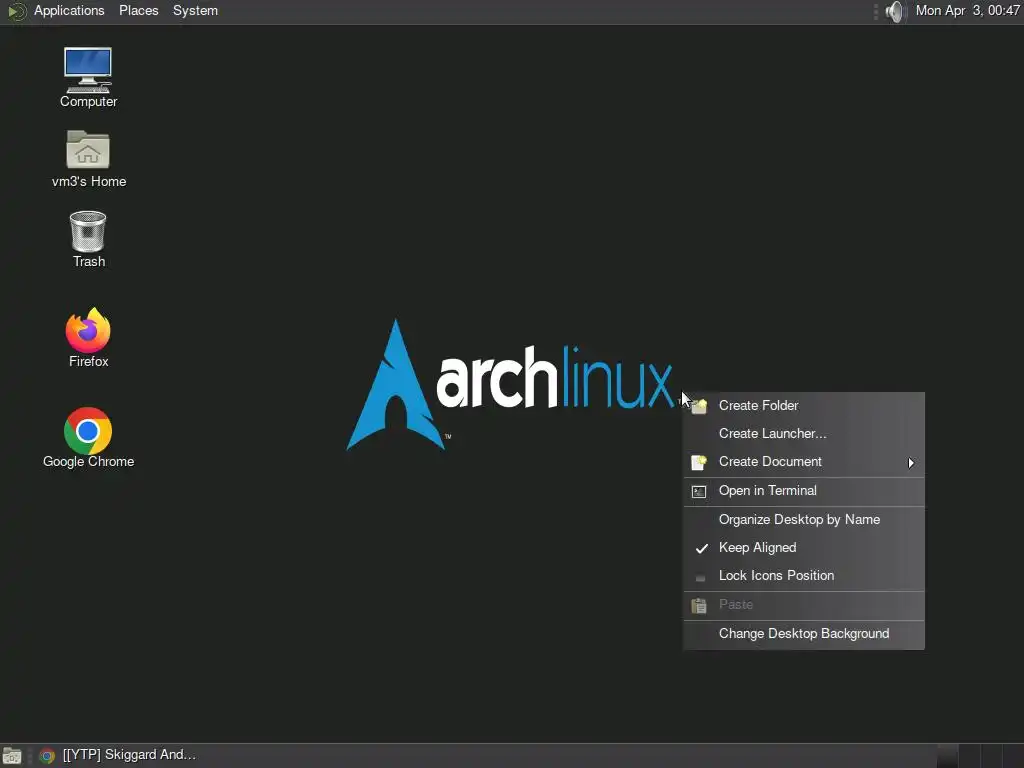
Task: Open the System menu
Action: [x=195, y=10]
